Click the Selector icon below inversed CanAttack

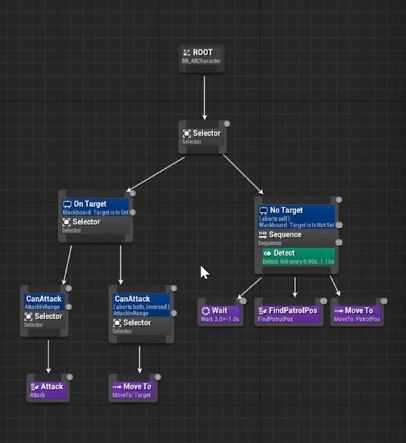coord(117,323)
